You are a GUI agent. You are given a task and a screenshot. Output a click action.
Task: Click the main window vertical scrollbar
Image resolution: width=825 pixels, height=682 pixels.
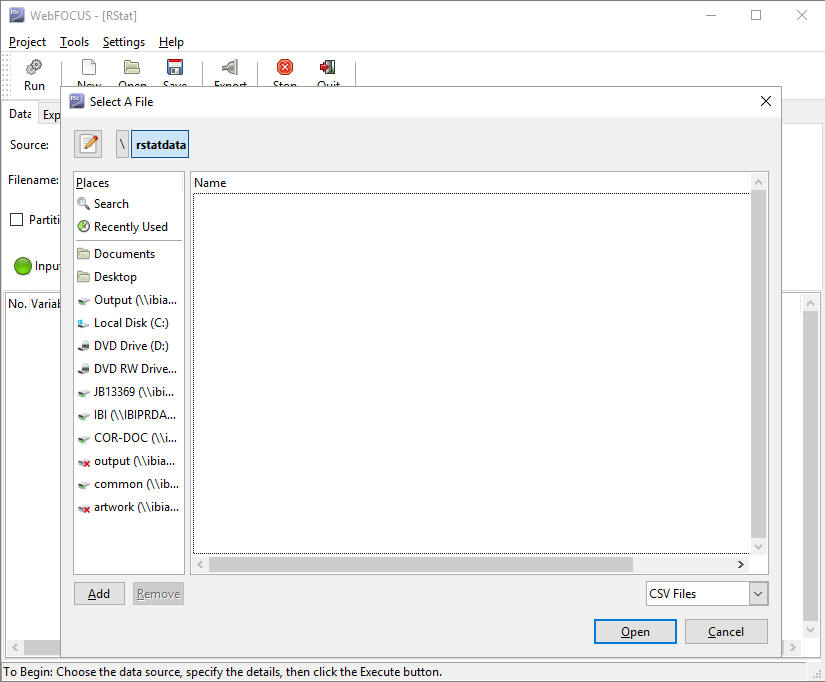point(810,466)
